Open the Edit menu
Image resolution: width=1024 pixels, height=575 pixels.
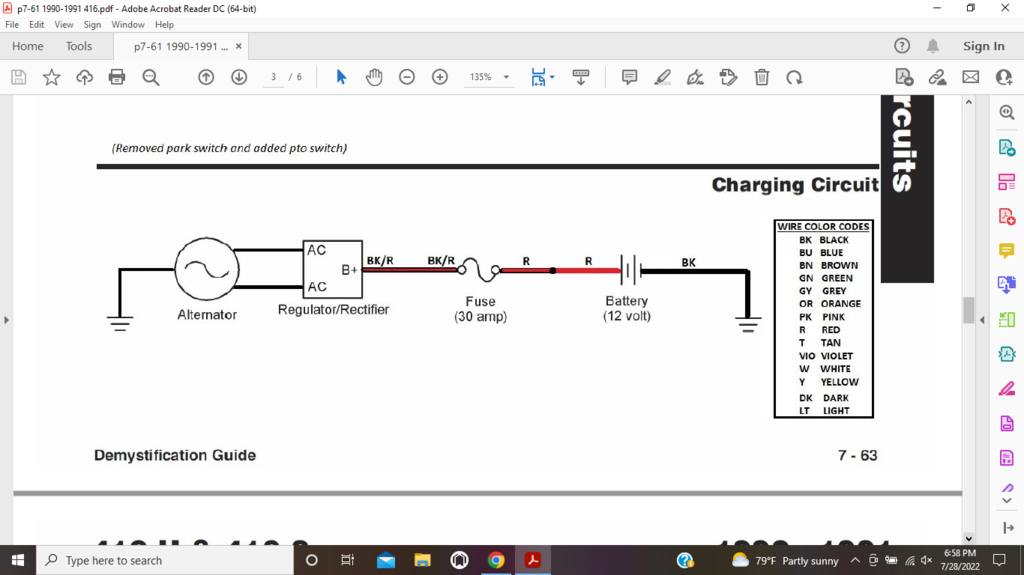click(37, 24)
